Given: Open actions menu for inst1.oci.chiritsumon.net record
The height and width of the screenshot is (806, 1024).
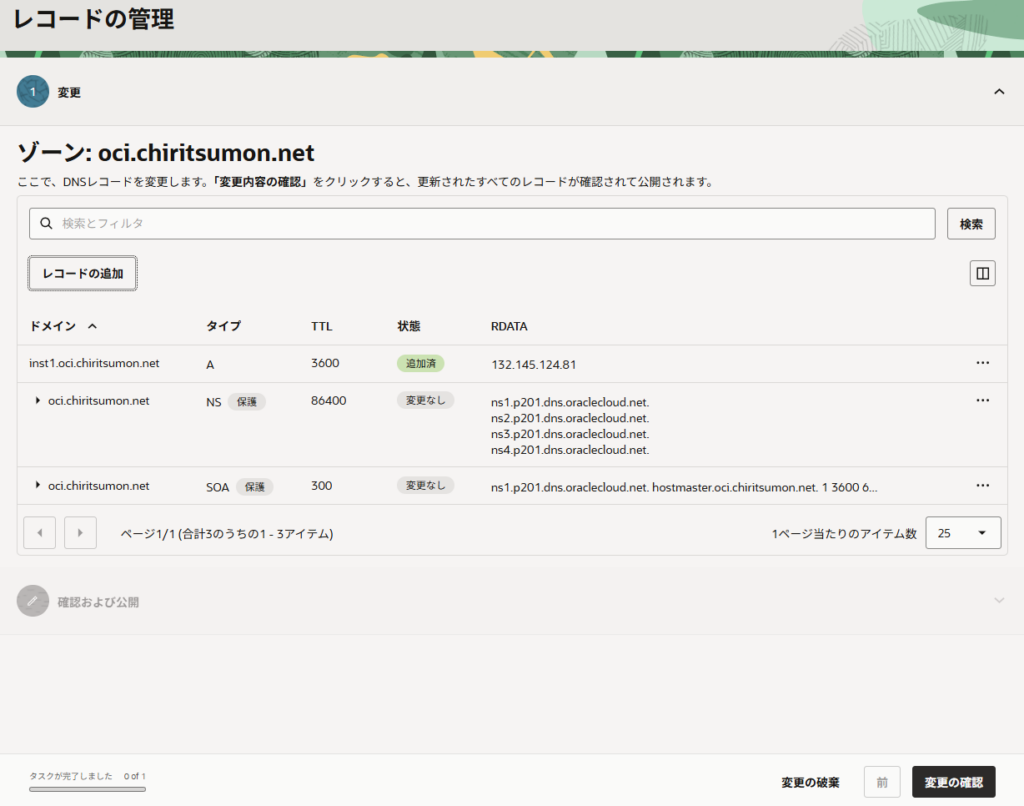Looking at the screenshot, I should tap(982, 363).
